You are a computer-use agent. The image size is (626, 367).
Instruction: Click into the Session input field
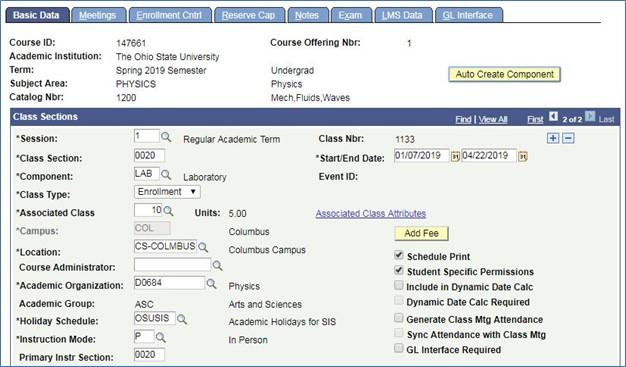(147, 136)
